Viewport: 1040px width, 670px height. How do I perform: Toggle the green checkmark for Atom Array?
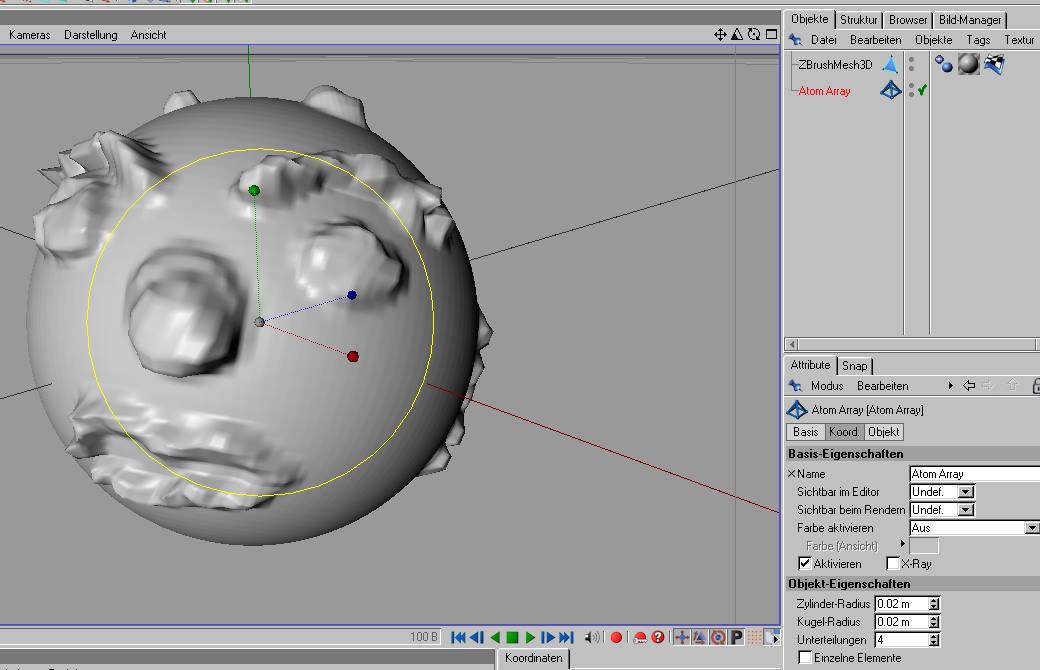[922, 91]
